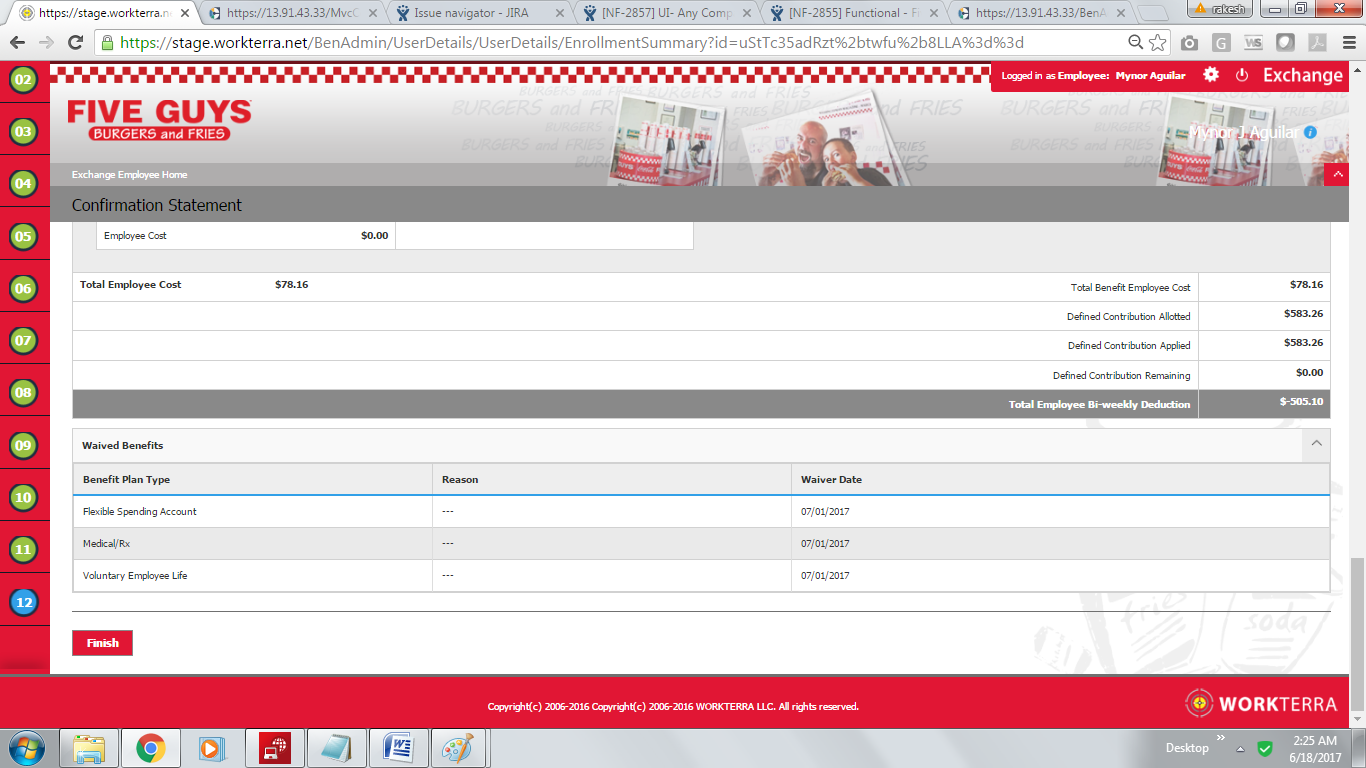Click the Finish button

(x=102, y=643)
